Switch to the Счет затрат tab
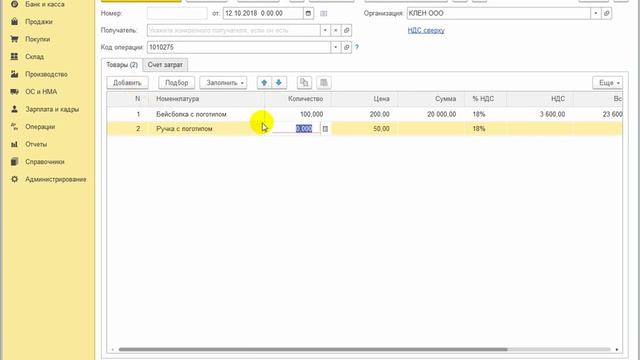The width and height of the screenshot is (640, 360). (x=165, y=65)
